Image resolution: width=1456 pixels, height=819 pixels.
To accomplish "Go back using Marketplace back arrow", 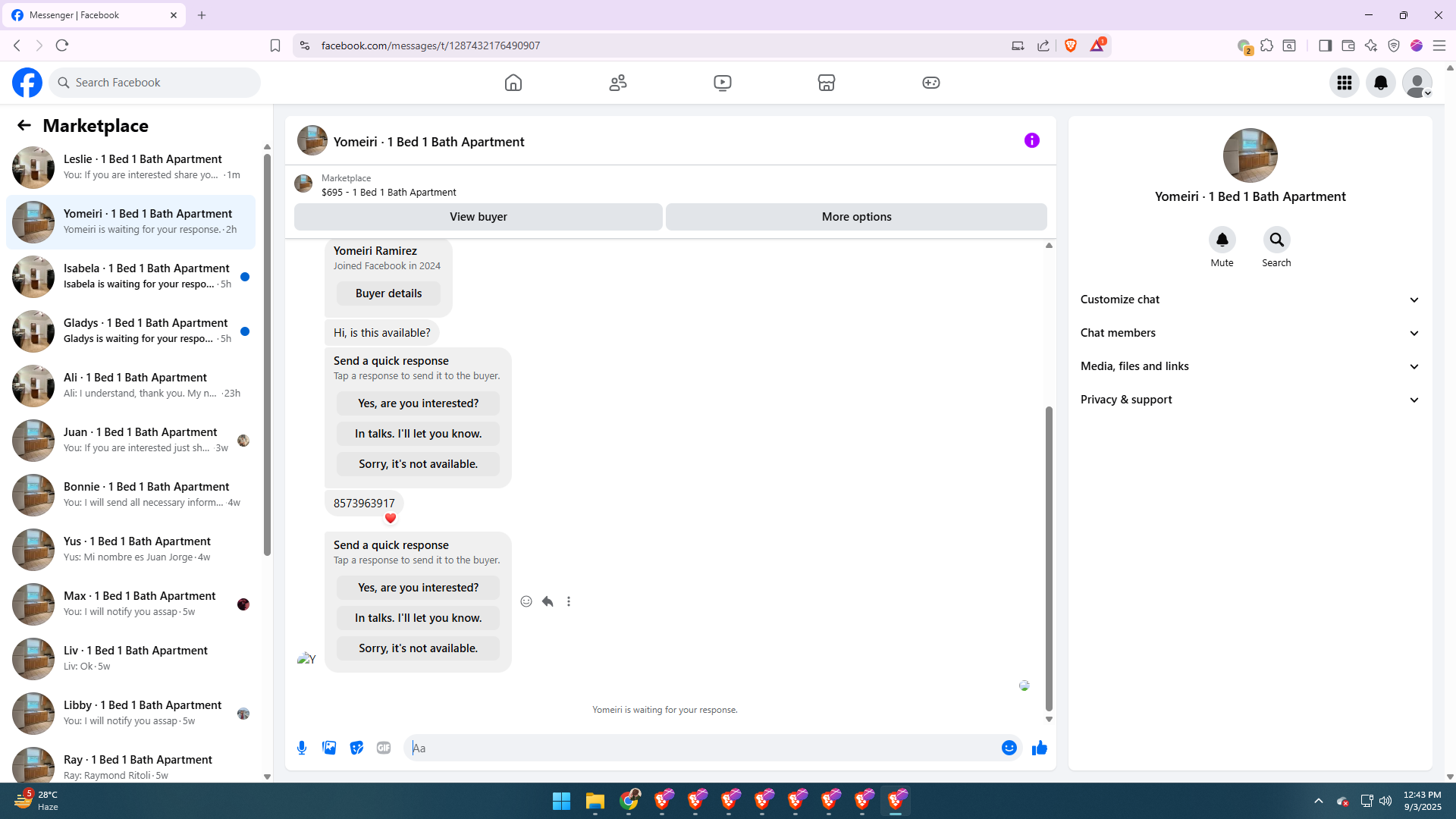I will pyautogui.click(x=24, y=125).
